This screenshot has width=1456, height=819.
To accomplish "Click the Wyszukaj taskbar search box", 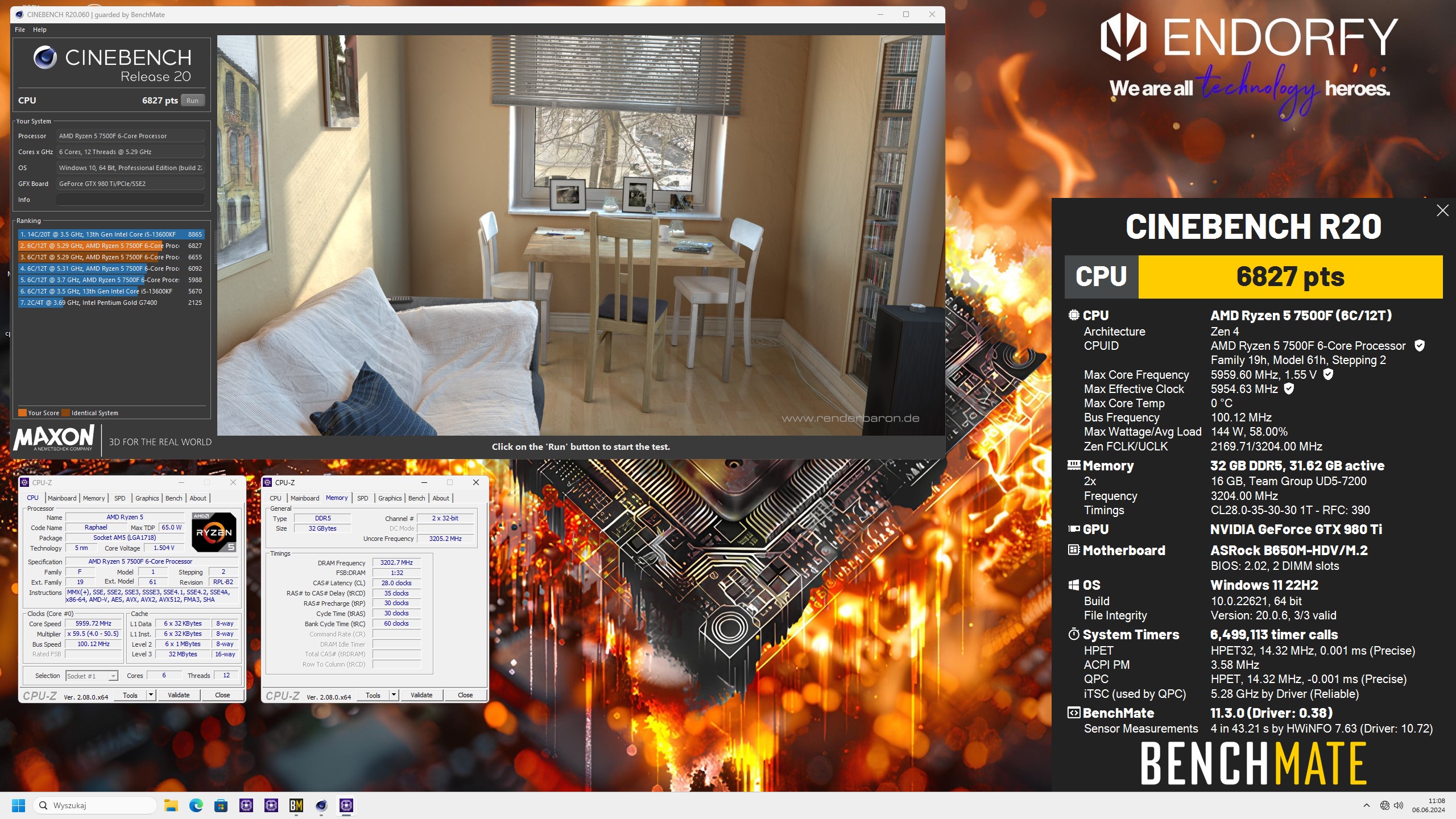I will point(96,805).
